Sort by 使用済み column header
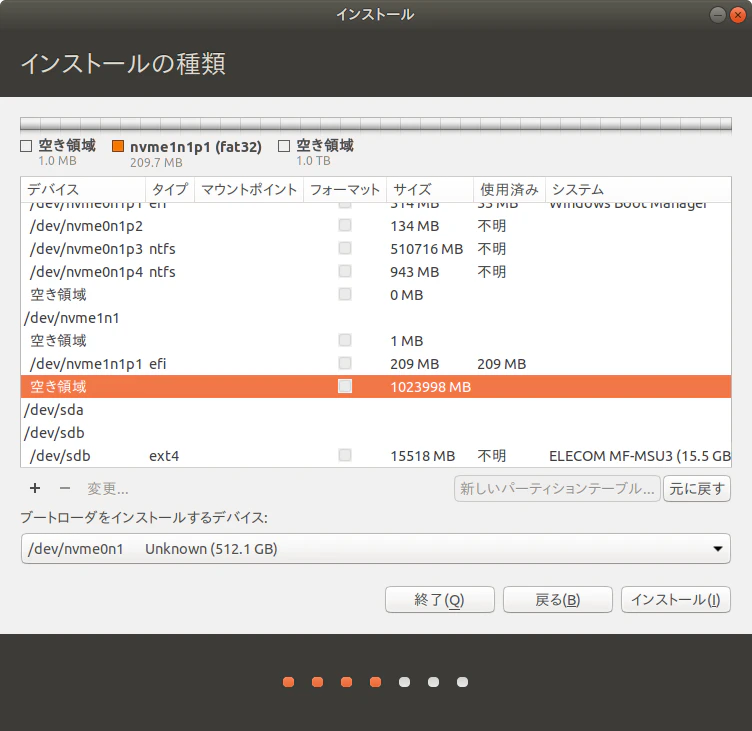 pyautogui.click(x=509, y=189)
